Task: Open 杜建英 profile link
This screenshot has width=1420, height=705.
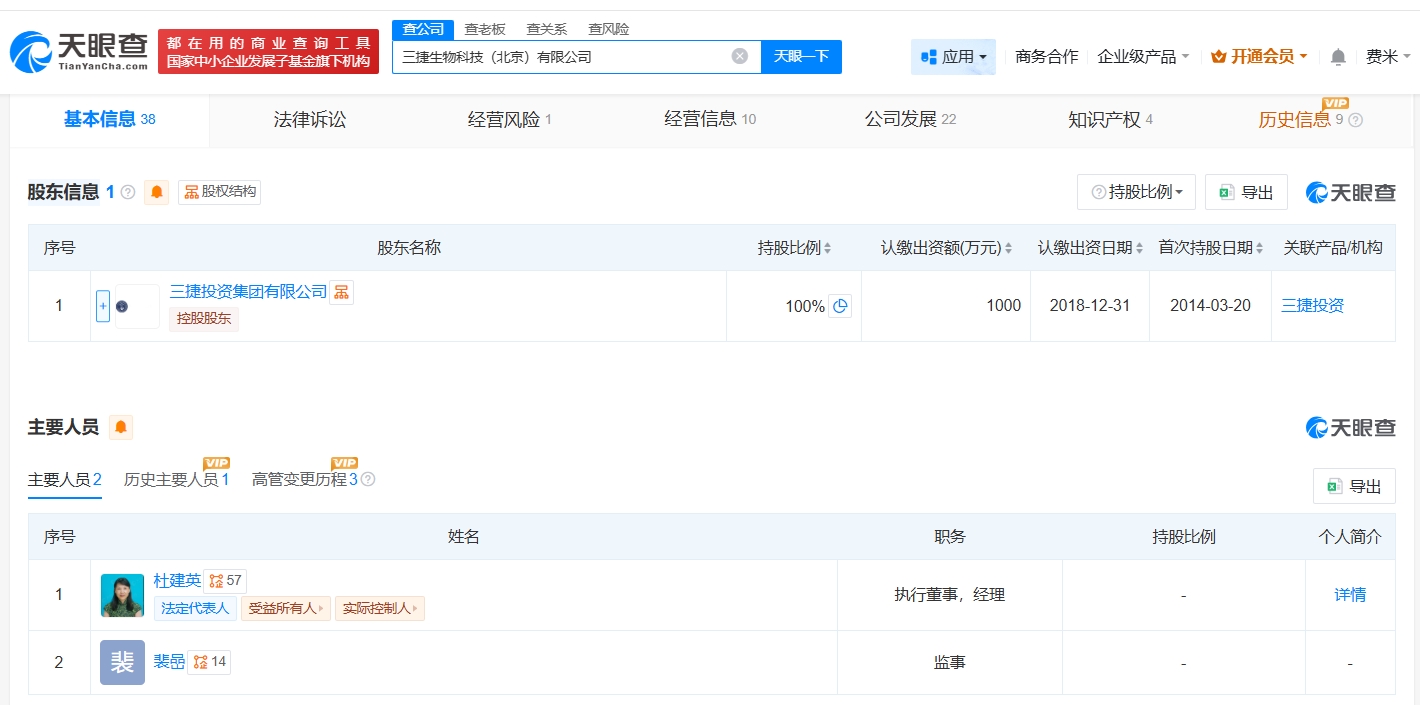Action: pyautogui.click(x=177, y=581)
